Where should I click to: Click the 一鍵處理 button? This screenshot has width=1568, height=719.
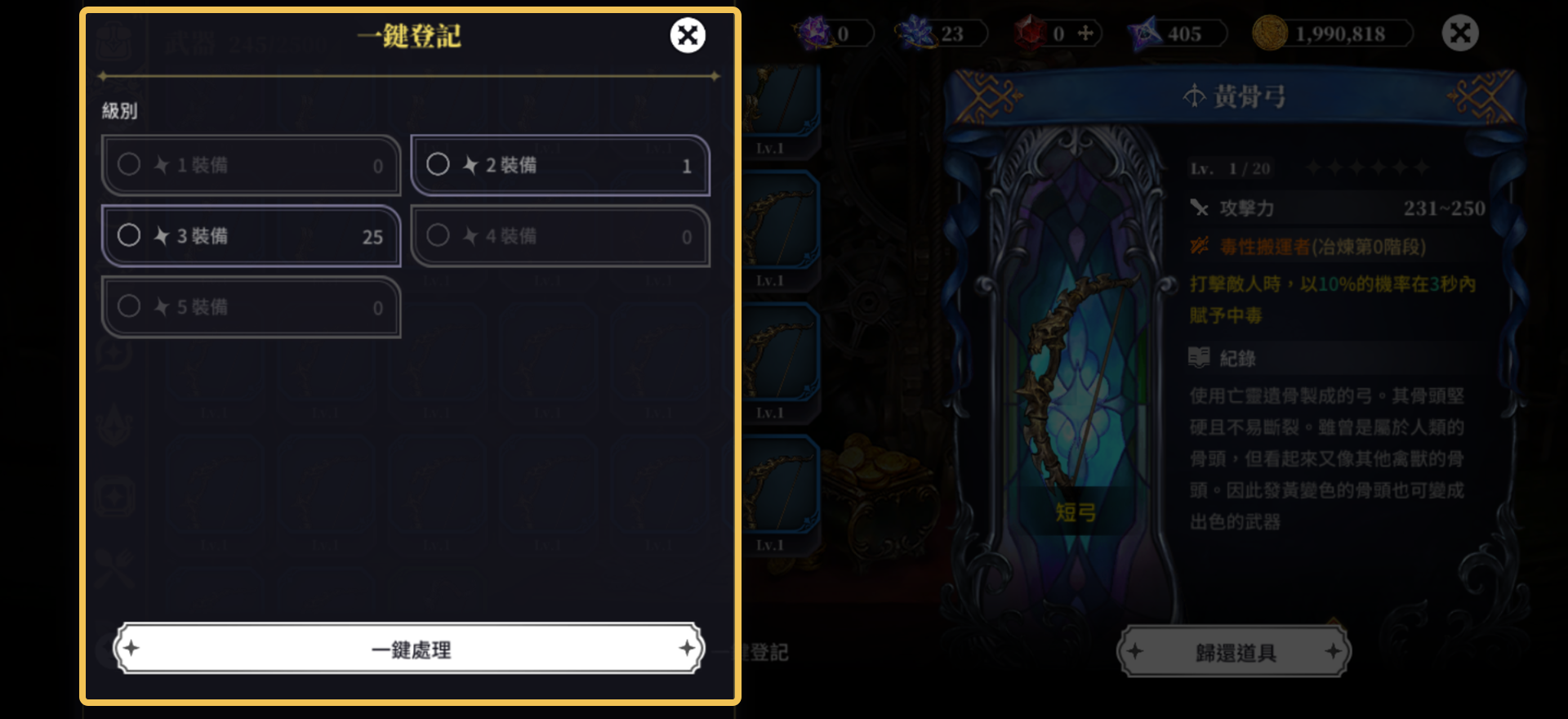tap(409, 649)
